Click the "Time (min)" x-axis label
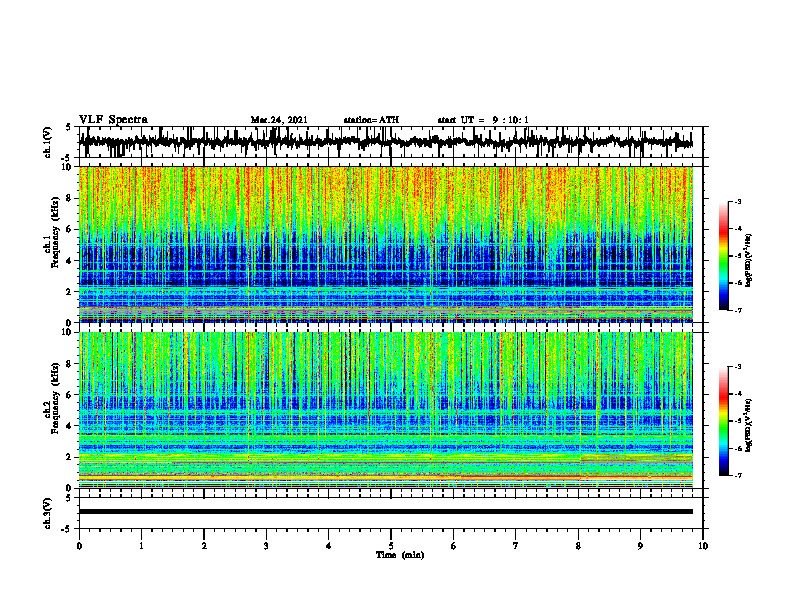792x612 pixels. [400, 555]
